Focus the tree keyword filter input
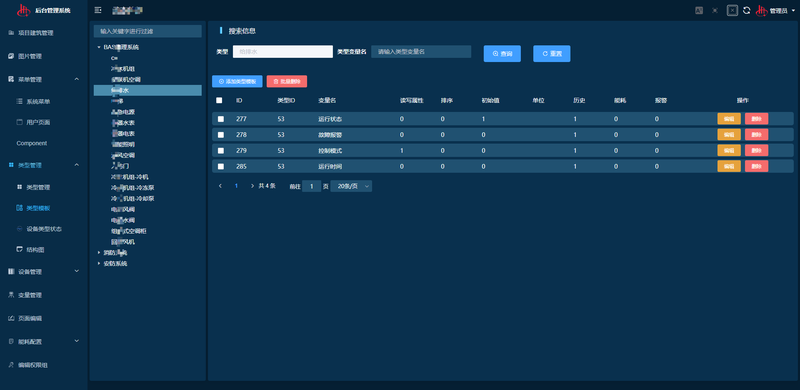Viewport: 800px width, 390px height. 148,31
